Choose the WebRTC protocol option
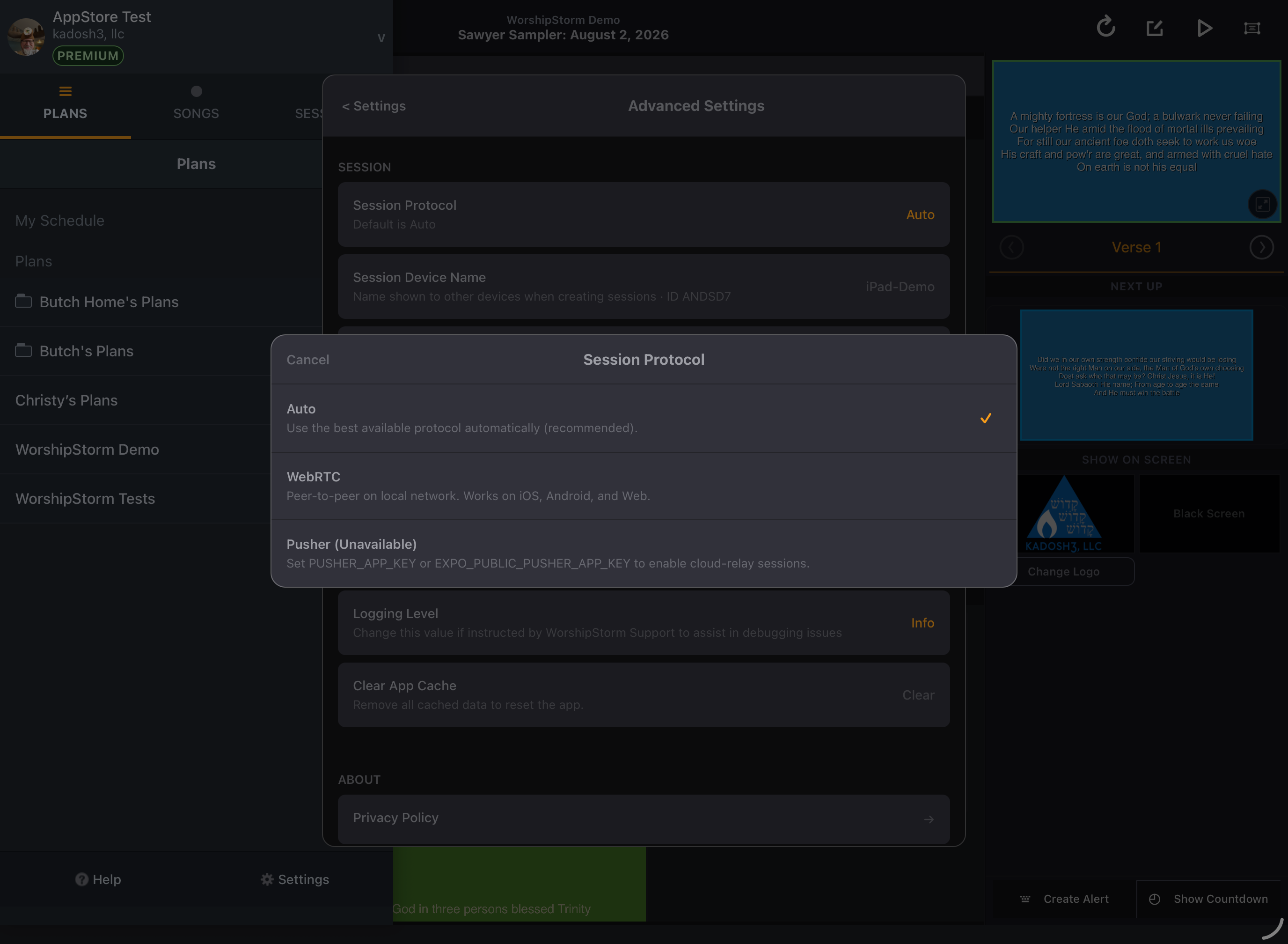The height and width of the screenshot is (944, 1288). pos(644,486)
